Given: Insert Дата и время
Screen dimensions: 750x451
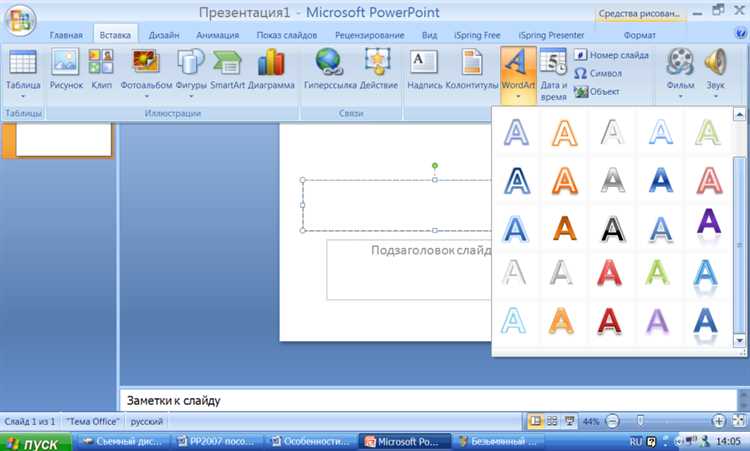Looking at the screenshot, I should click(553, 75).
